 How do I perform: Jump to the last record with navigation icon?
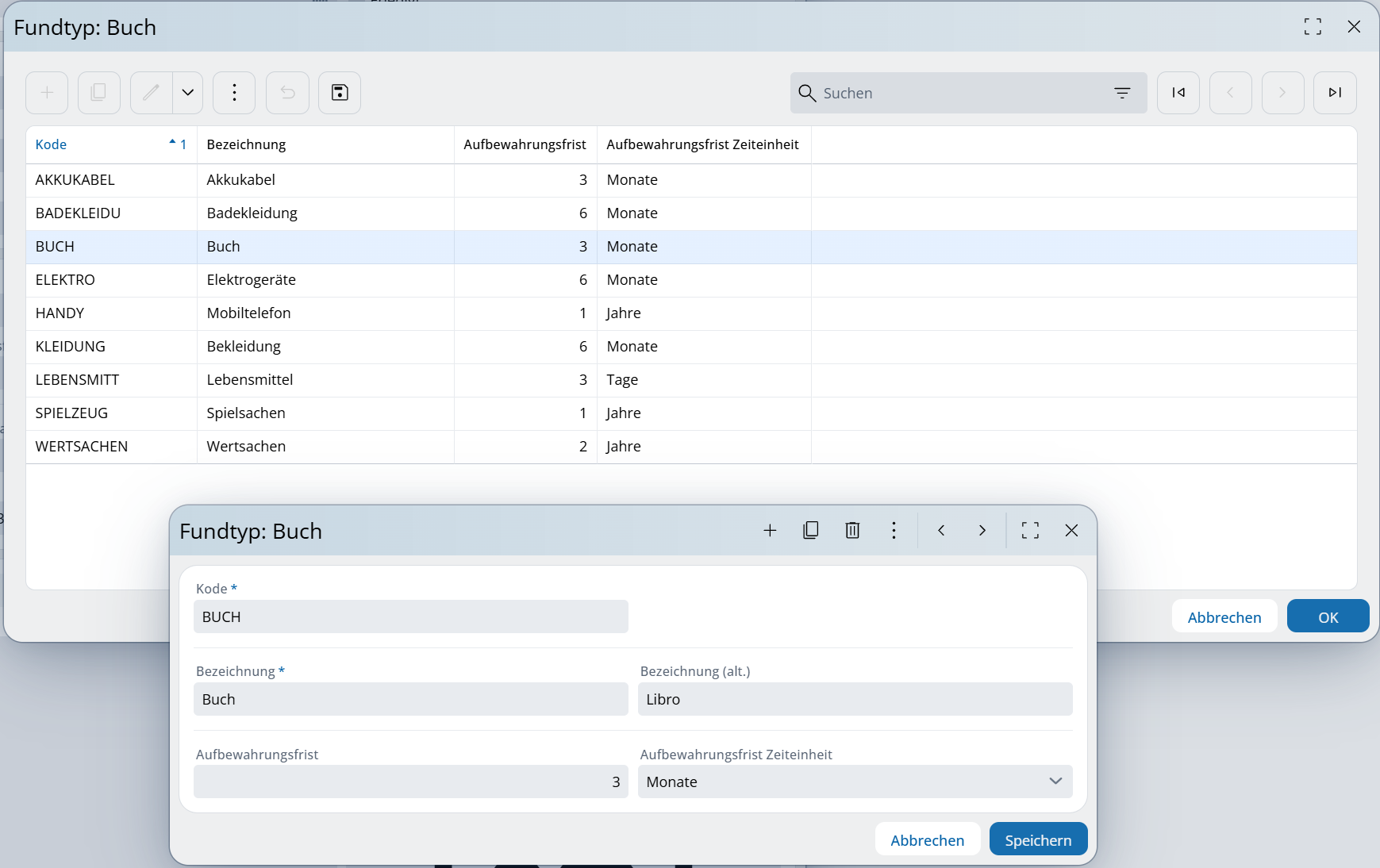click(1335, 93)
